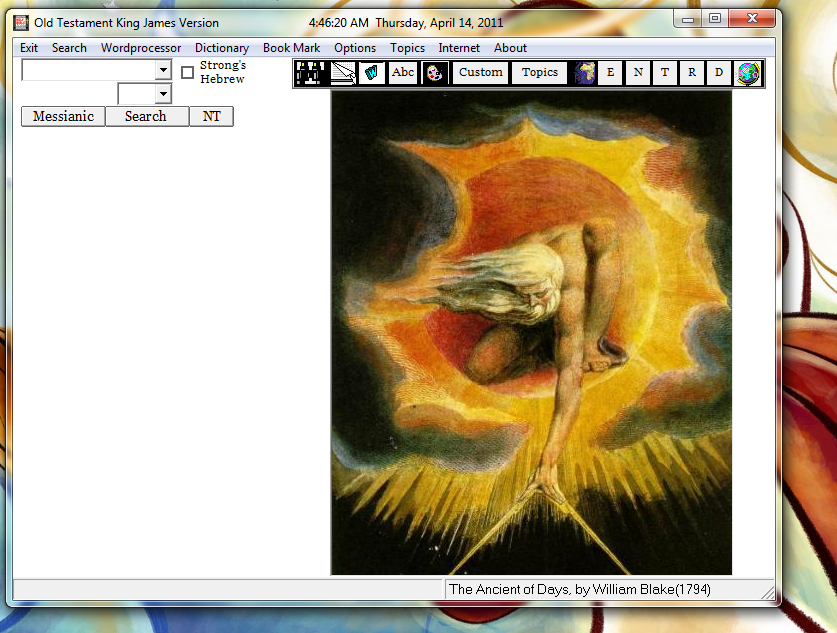Expand the small chapter dropdown arrow
Viewport: 837px width, 633px height.
pos(163,94)
